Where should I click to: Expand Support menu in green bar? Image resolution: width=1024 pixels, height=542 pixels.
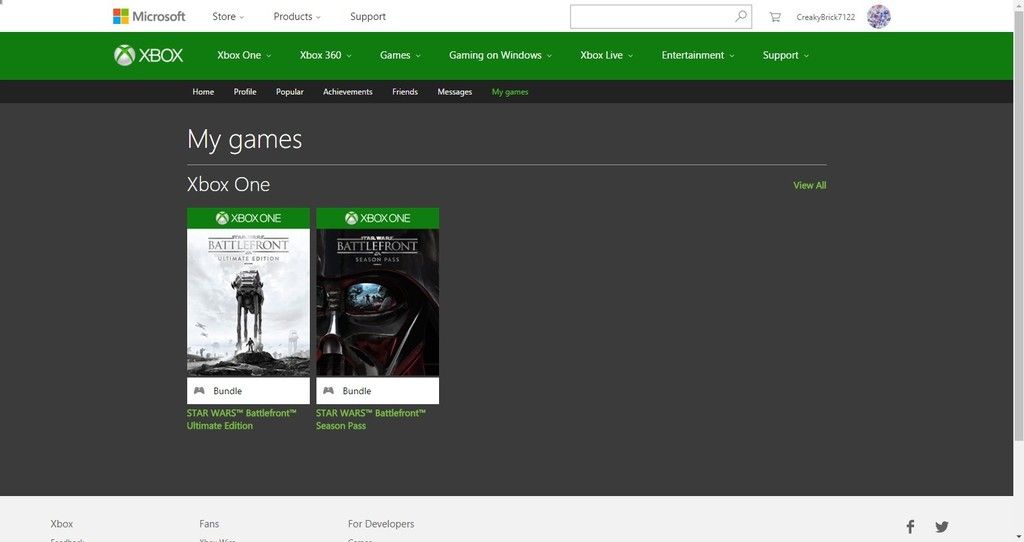(786, 56)
